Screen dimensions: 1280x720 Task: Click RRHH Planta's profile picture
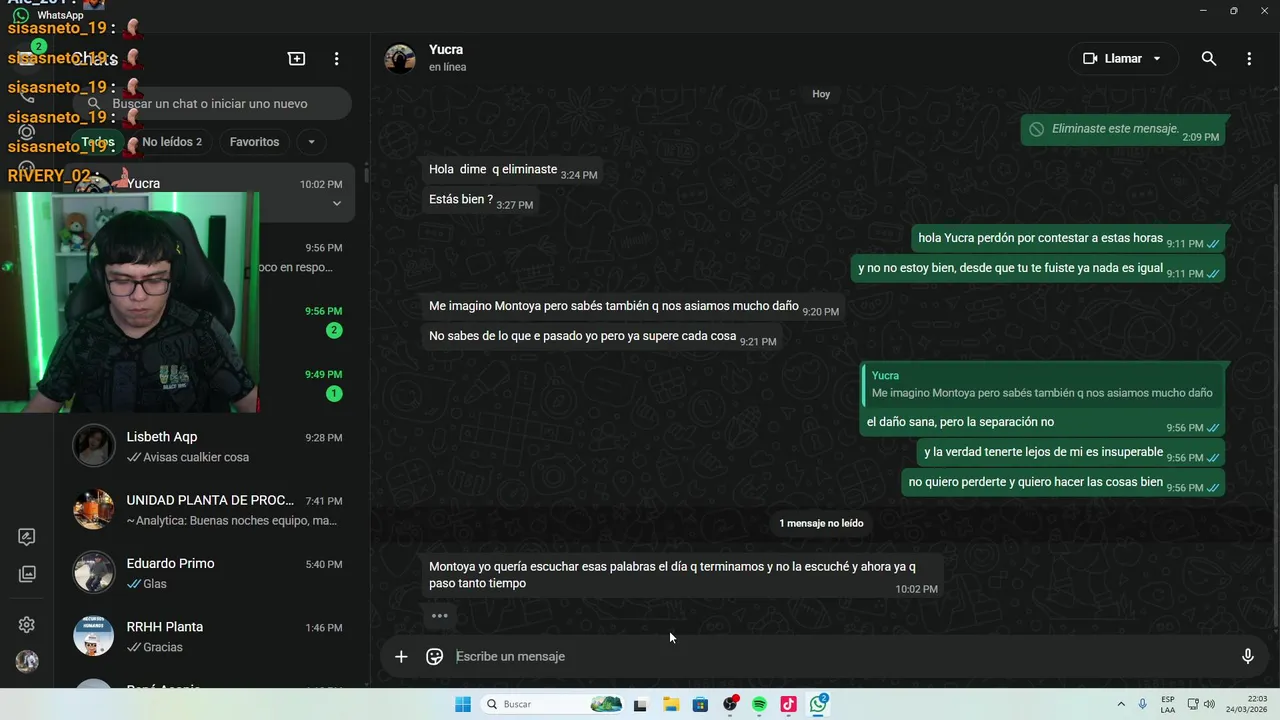click(x=94, y=636)
